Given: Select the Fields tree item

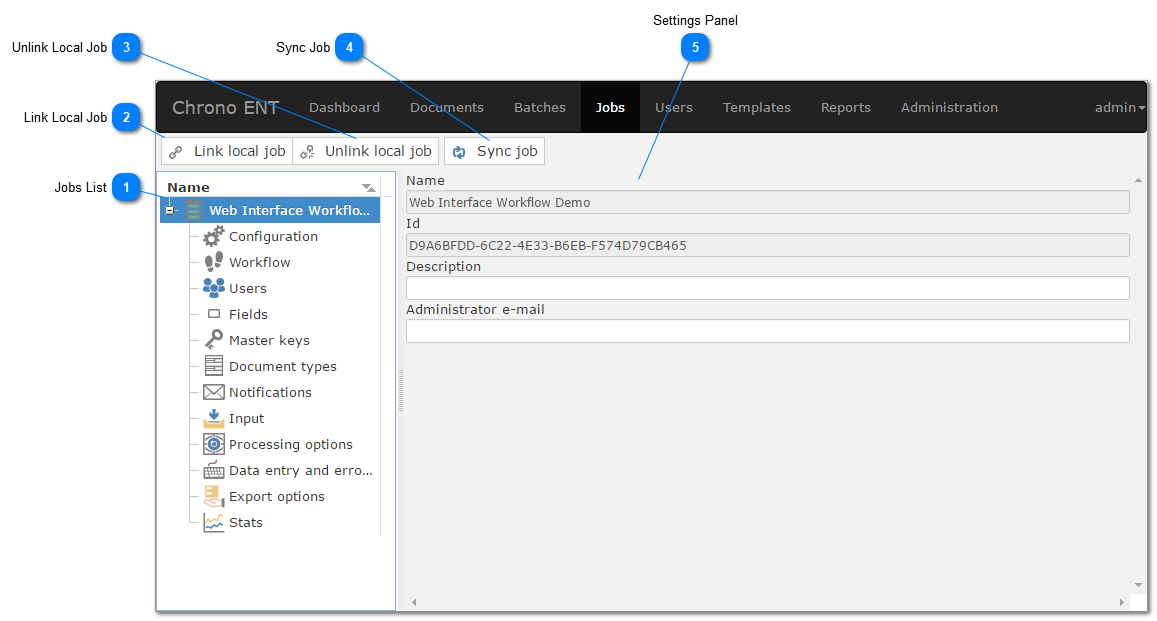Looking at the screenshot, I should (x=248, y=314).
